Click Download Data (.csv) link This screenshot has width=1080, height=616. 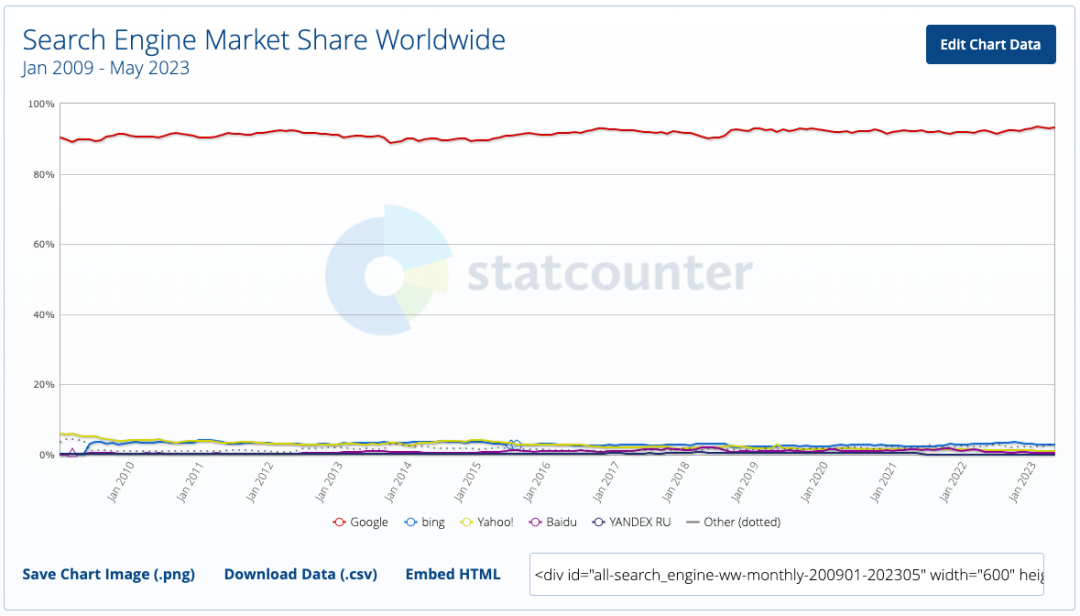coord(300,574)
